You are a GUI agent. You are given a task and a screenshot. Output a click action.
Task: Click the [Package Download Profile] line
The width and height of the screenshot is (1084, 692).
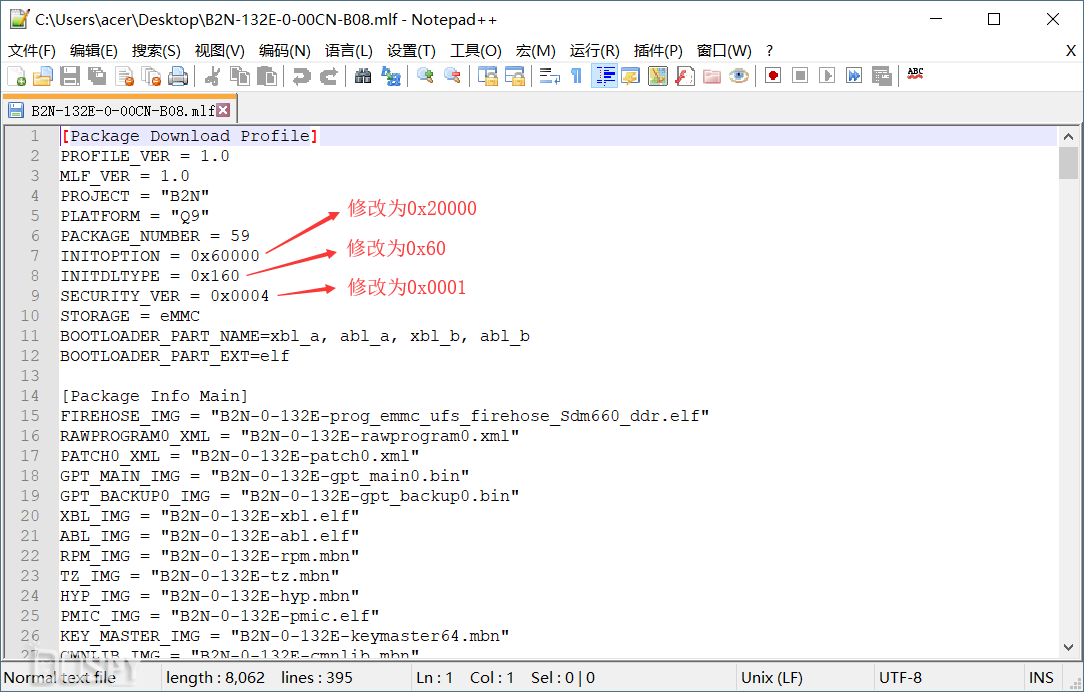(x=189, y=136)
